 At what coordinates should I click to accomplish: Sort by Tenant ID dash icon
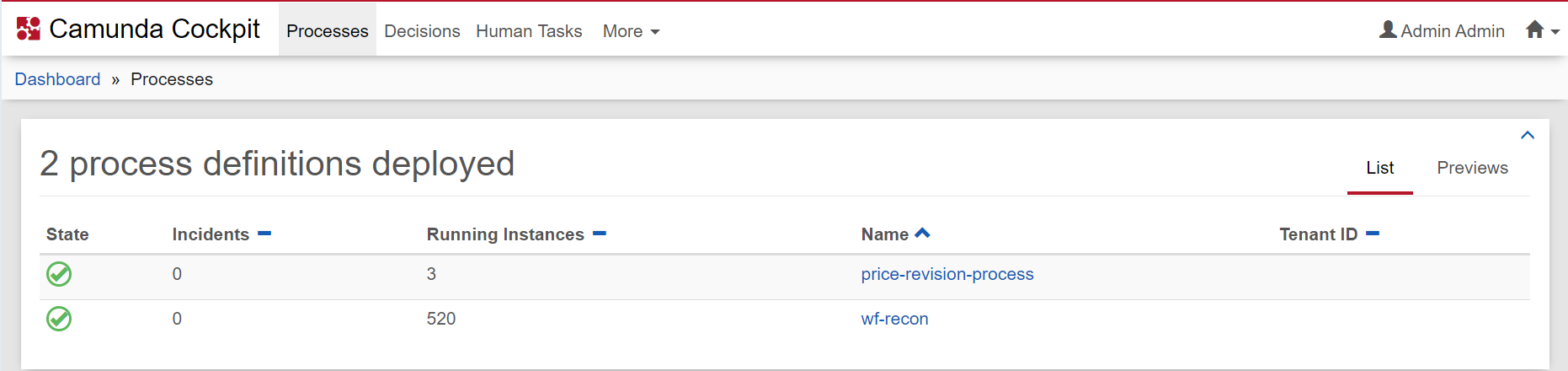[x=1373, y=234]
